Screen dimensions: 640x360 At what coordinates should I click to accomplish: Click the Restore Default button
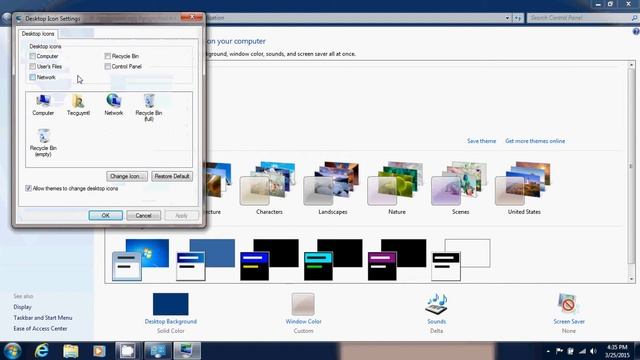pos(172,176)
